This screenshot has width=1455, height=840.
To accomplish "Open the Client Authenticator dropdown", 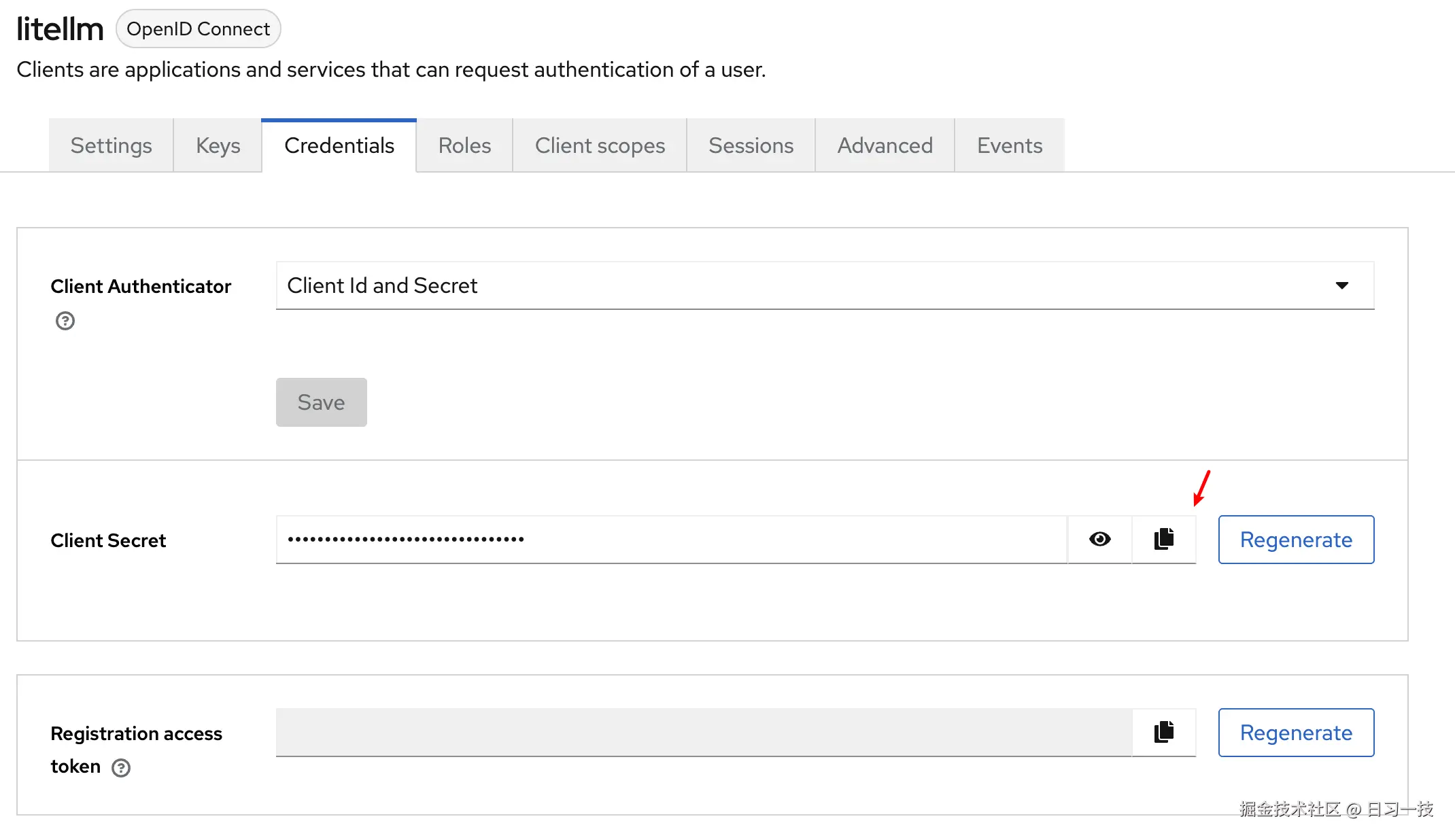I will (x=1343, y=285).
